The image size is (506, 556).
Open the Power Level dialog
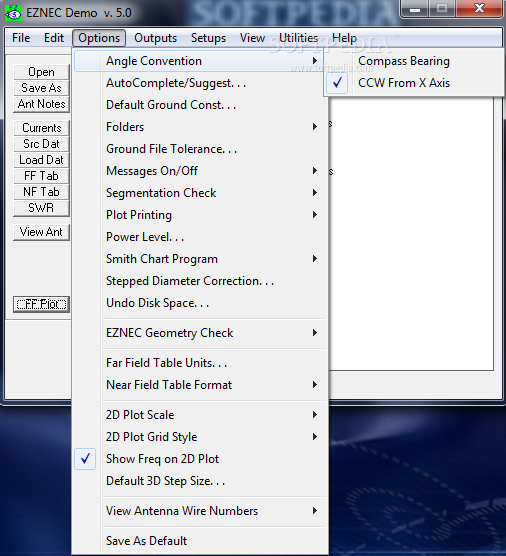(x=200, y=237)
